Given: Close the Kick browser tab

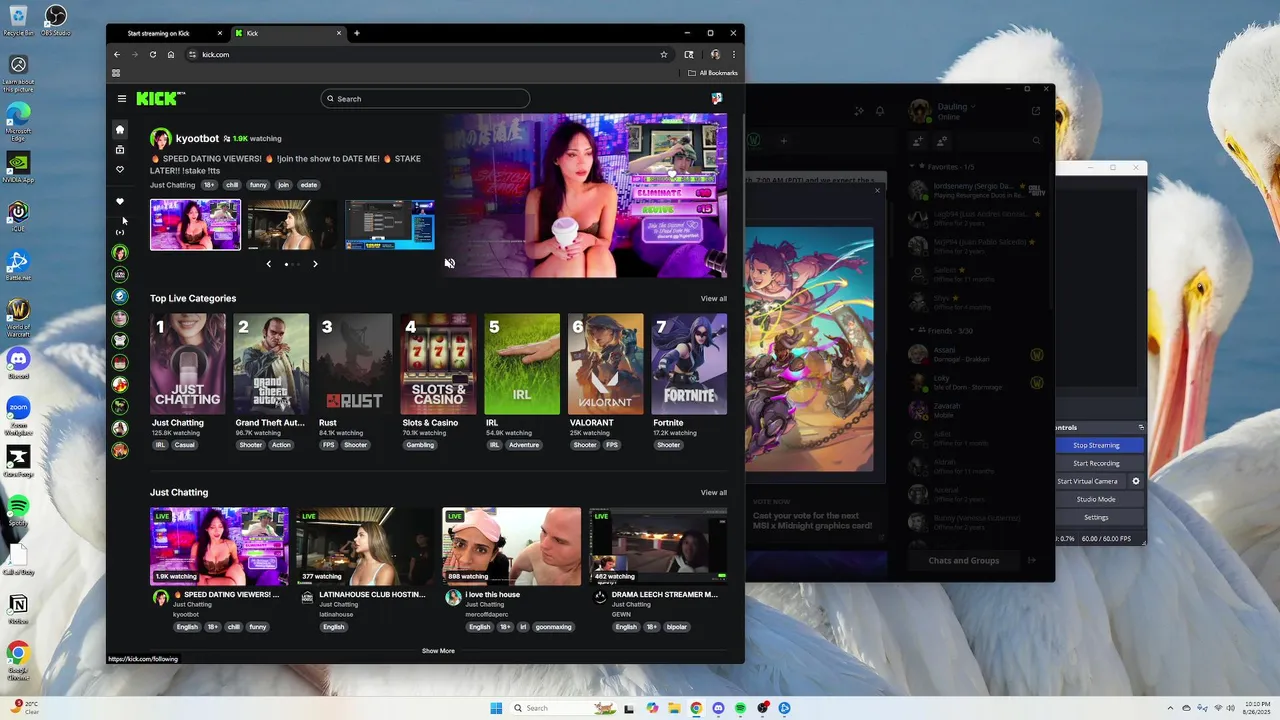Looking at the screenshot, I should (x=339, y=33).
